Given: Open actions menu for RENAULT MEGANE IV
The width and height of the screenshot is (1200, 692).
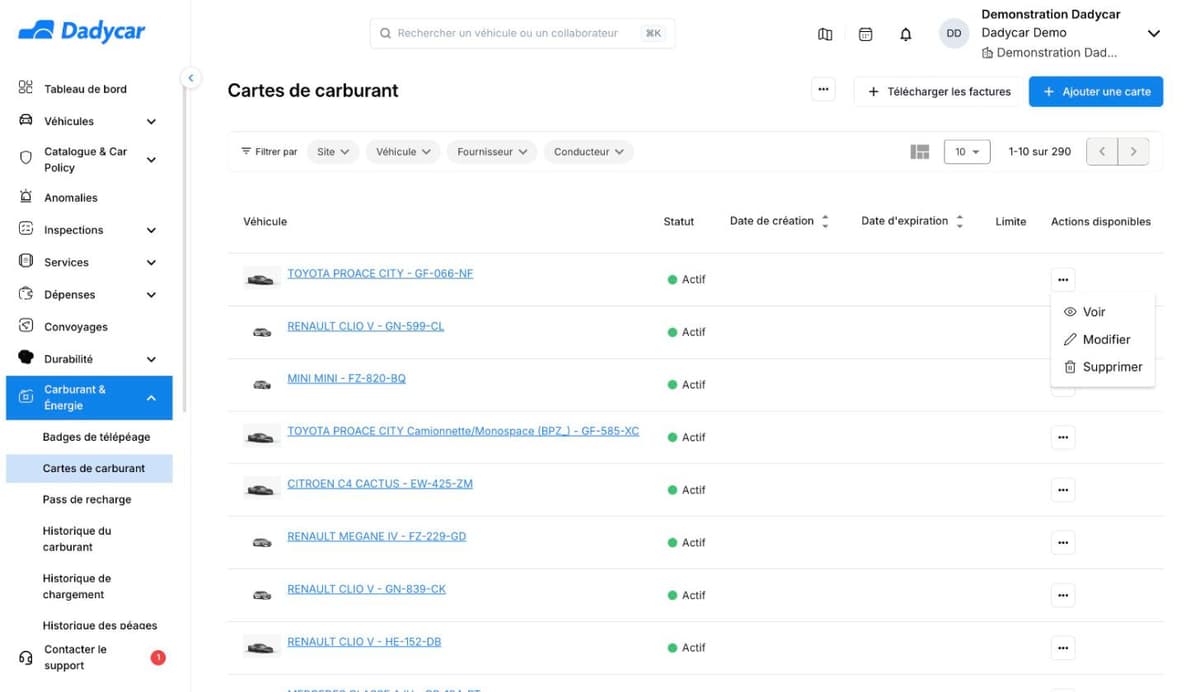Looking at the screenshot, I should pos(1063,542).
